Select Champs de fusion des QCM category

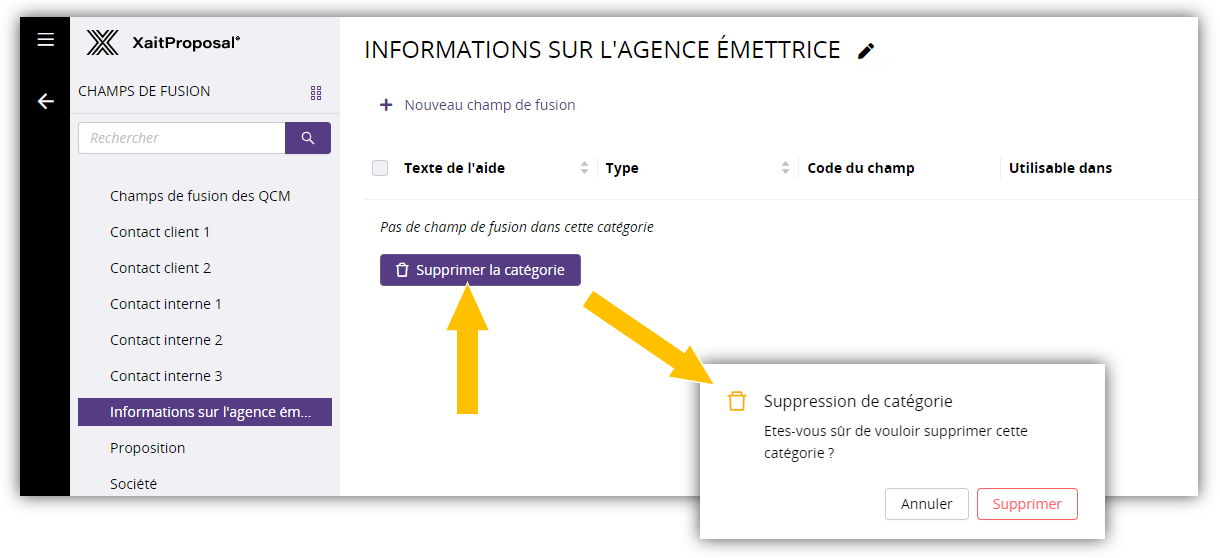200,196
